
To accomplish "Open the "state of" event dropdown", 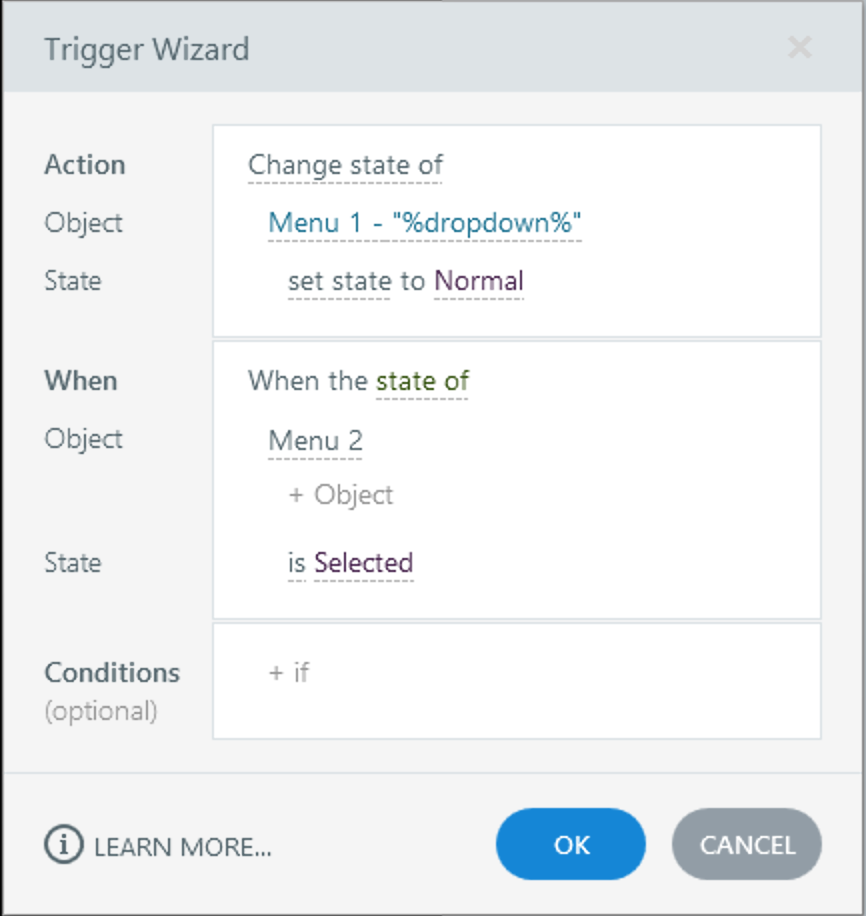I will pyautogui.click(x=422, y=381).
